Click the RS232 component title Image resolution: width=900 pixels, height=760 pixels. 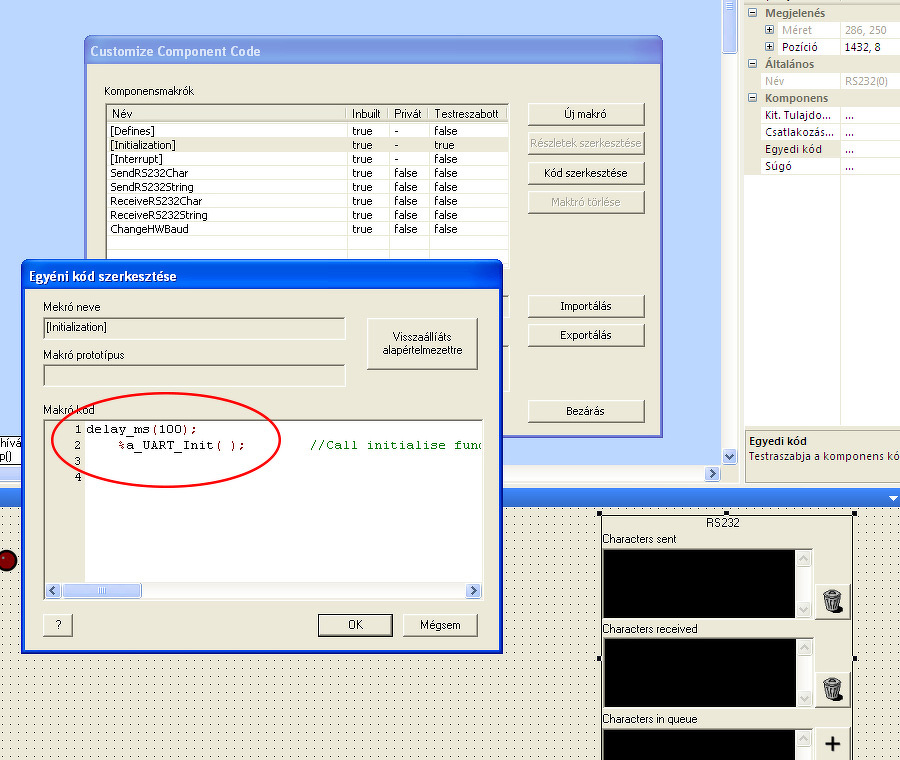[722, 523]
